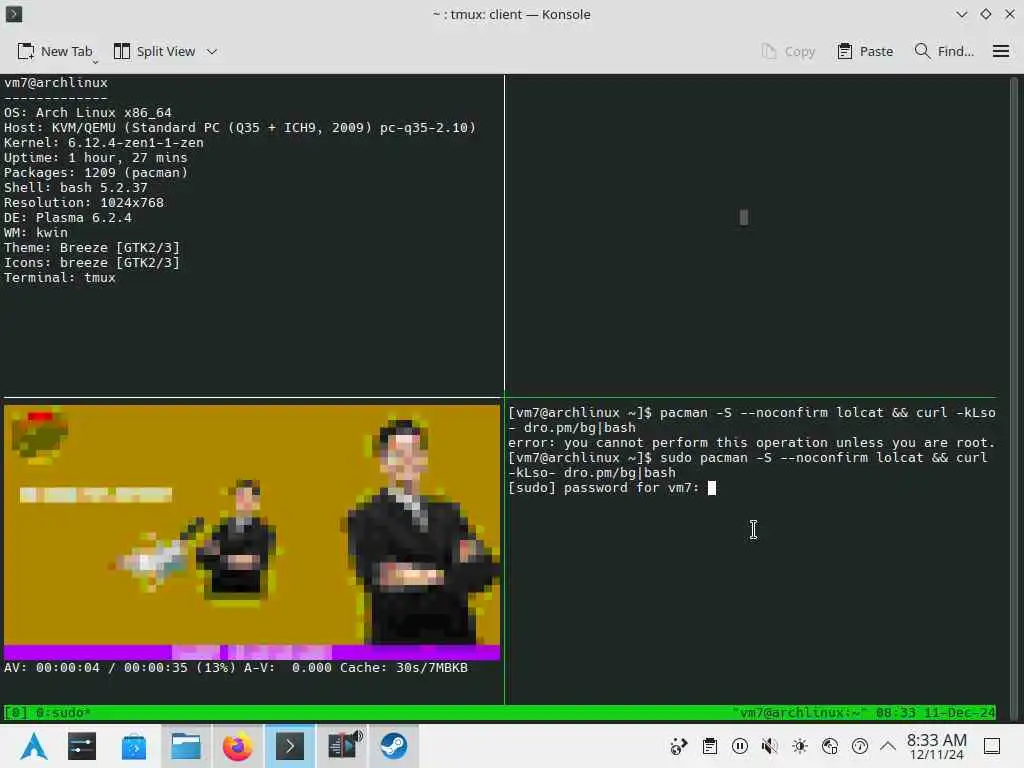Click the media pause tray icon
Viewport: 1024px width, 768px height.
click(x=740, y=746)
